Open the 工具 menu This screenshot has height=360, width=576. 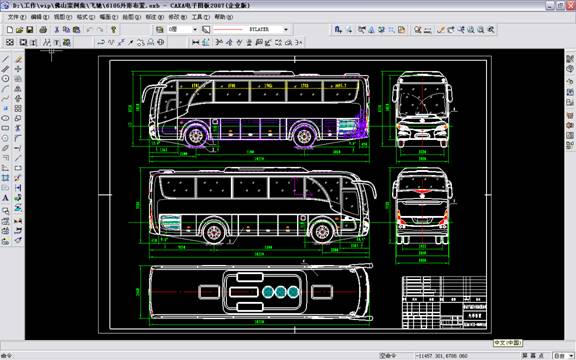201,17
